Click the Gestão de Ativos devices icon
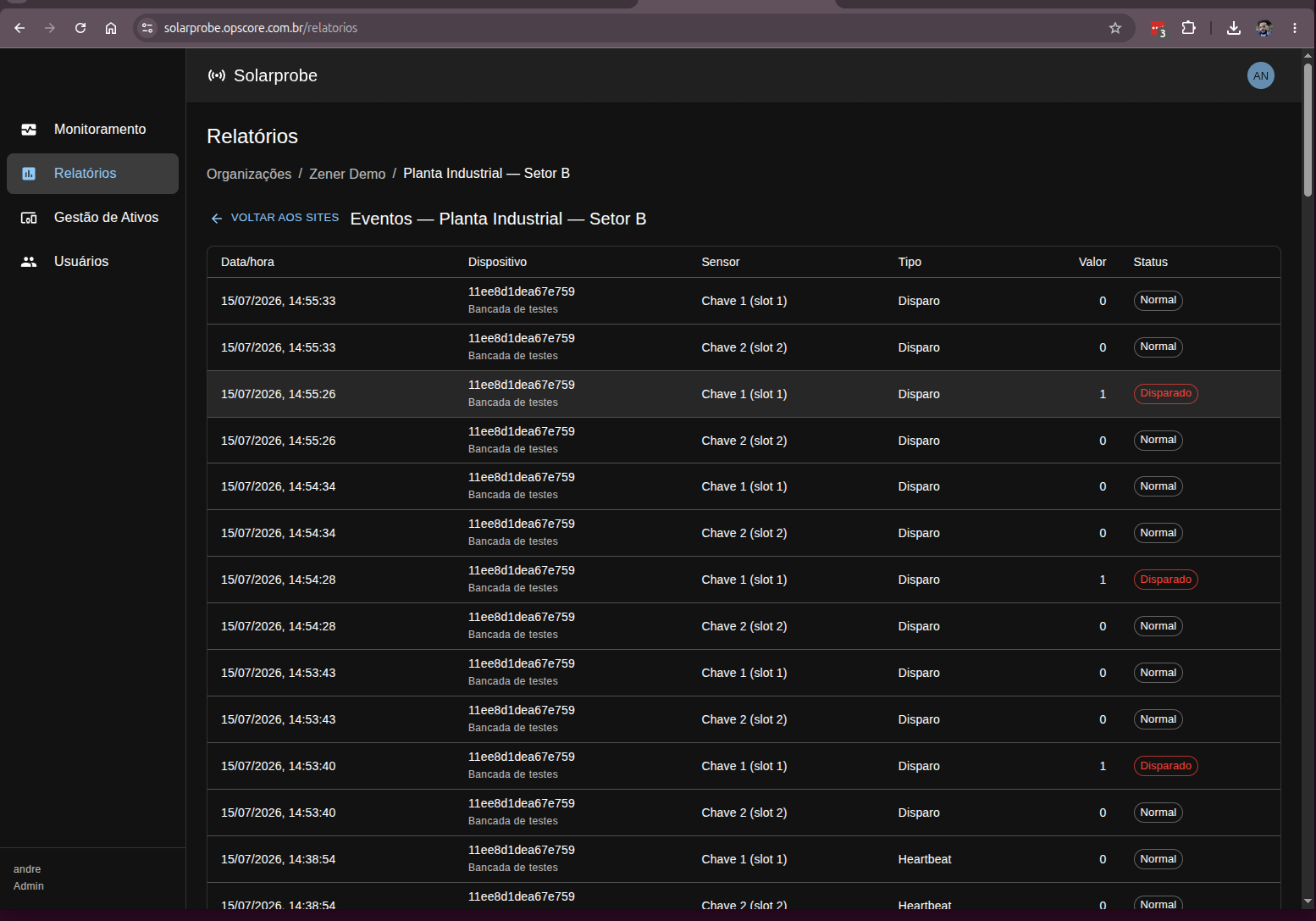This screenshot has width=1316, height=921. pos(29,218)
